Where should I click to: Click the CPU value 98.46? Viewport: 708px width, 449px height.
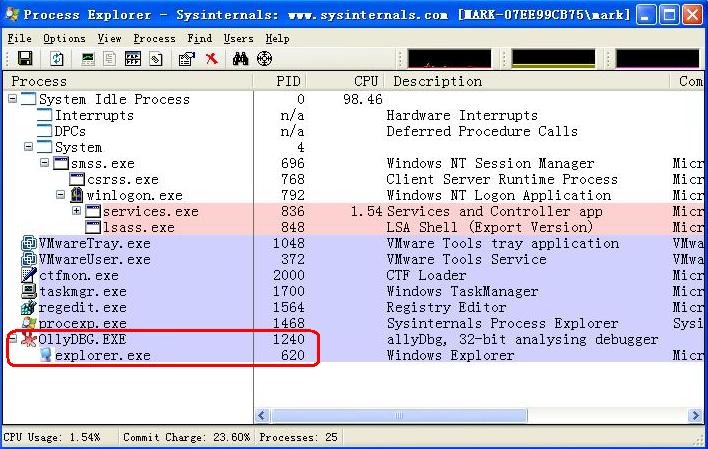[x=363, y=99]
